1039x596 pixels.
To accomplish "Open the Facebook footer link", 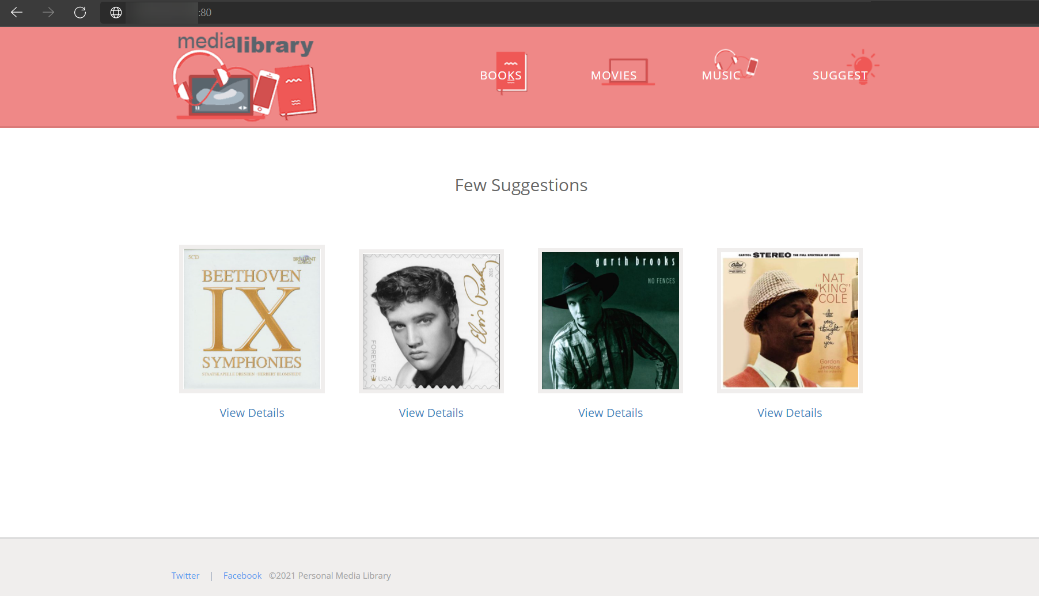I will [242, 576].
